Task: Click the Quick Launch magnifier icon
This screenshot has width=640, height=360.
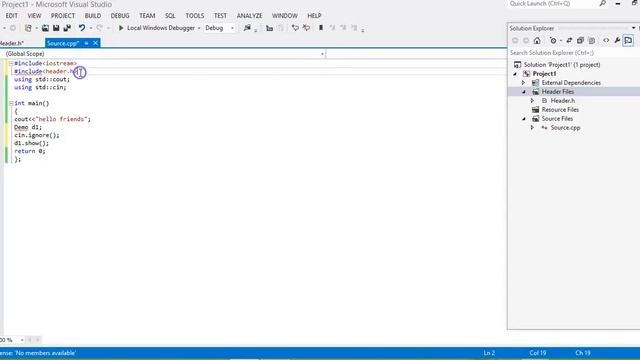Action: coord(602,4)
